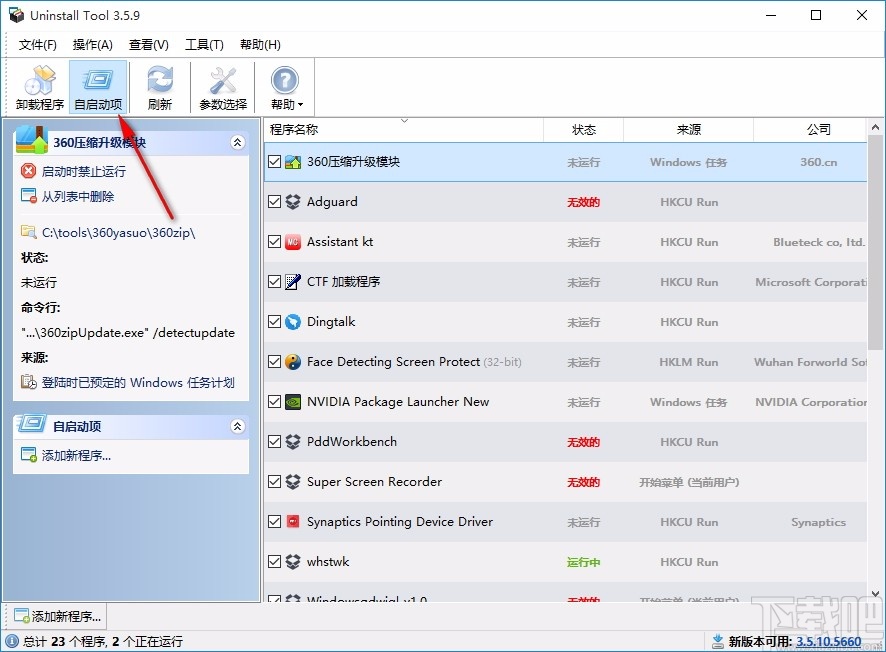This screenshot has width=886, height=652.
Task: Uncheck the CTF 加载程序 entry
Action: [x=274, y=282]
